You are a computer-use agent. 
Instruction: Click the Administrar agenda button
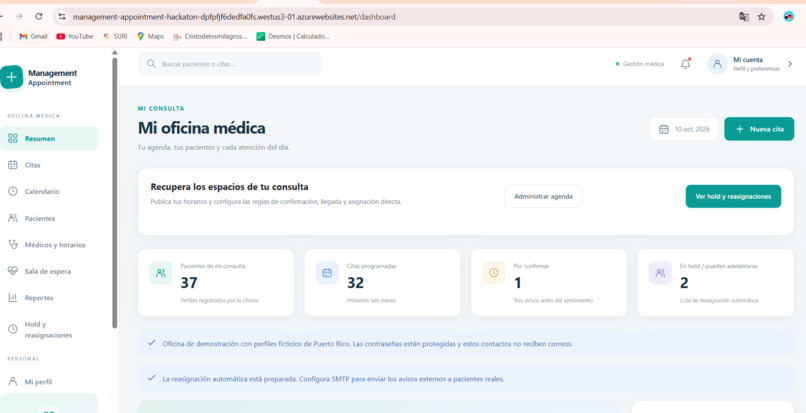(x=543, y=196)
